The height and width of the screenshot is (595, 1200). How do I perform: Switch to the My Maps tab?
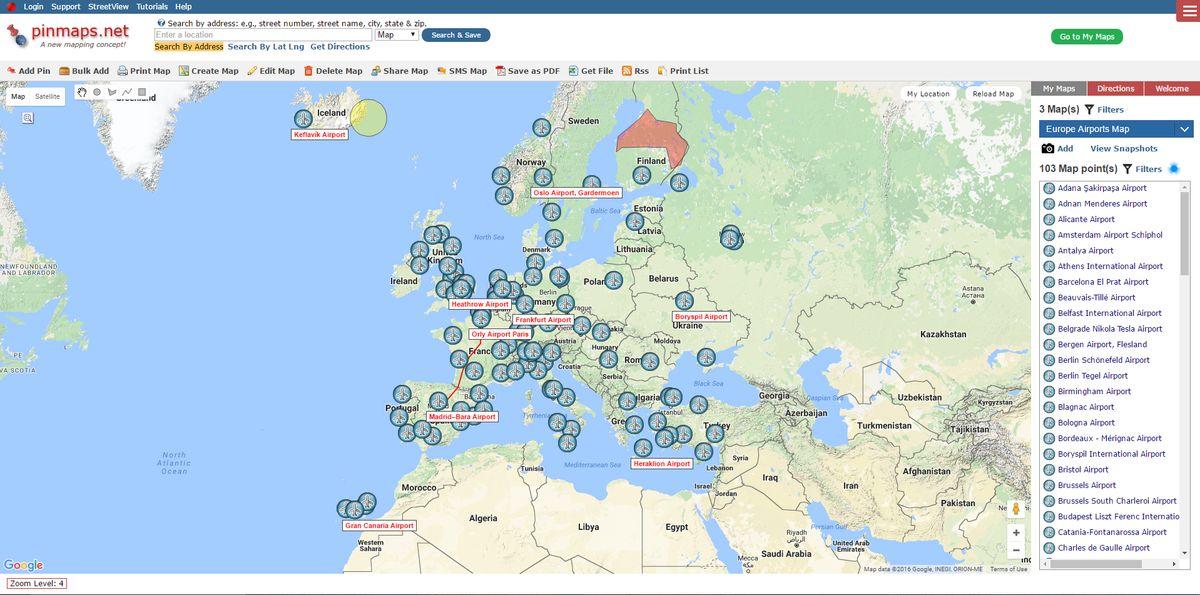click(1059, 89)
